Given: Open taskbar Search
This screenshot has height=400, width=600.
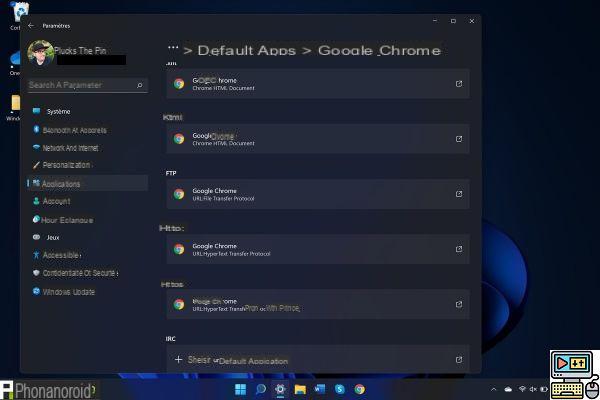Looking at the screenshot, I should 261,389.
